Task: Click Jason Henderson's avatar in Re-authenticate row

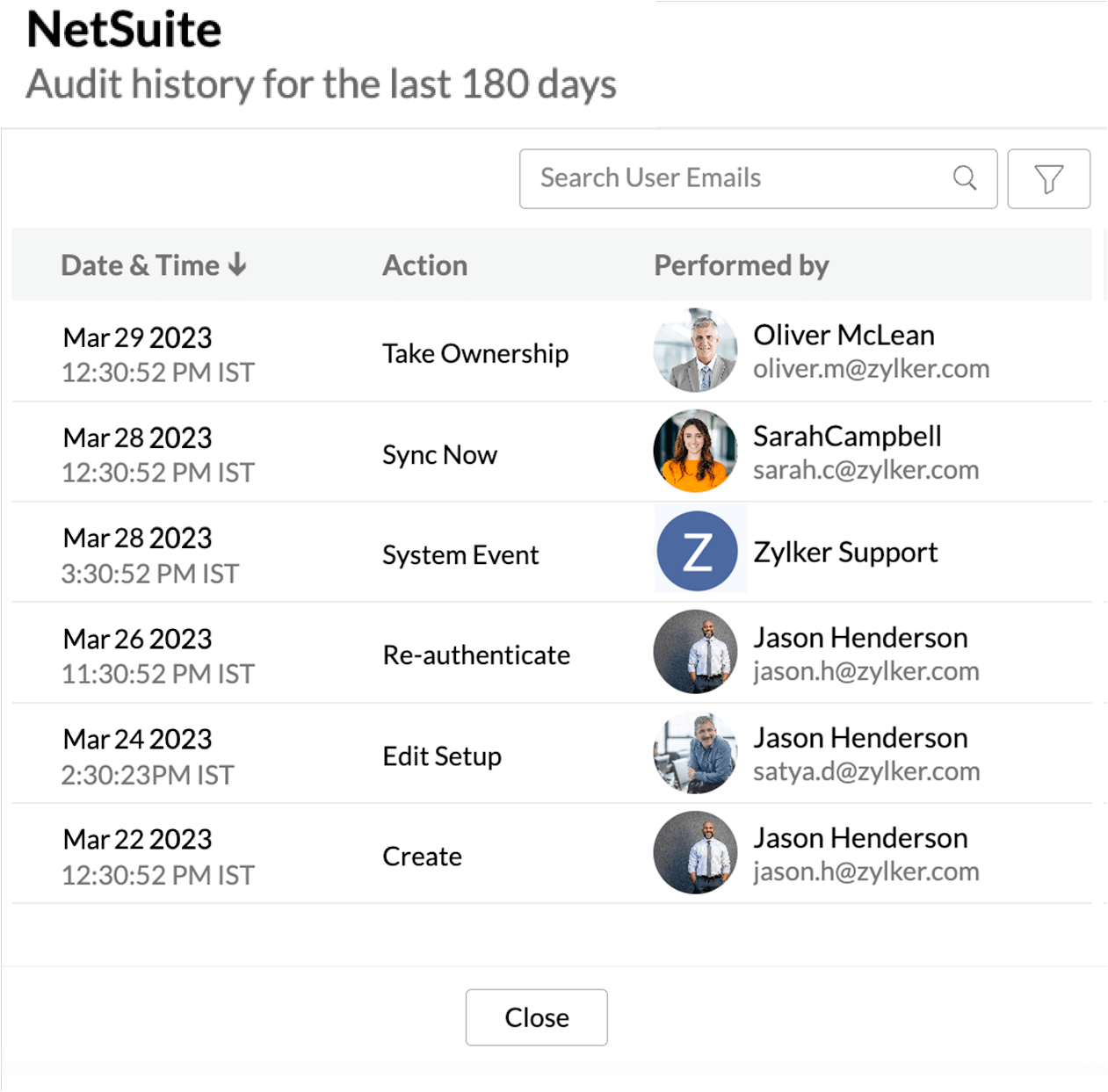Action: (x=696, y=652)
